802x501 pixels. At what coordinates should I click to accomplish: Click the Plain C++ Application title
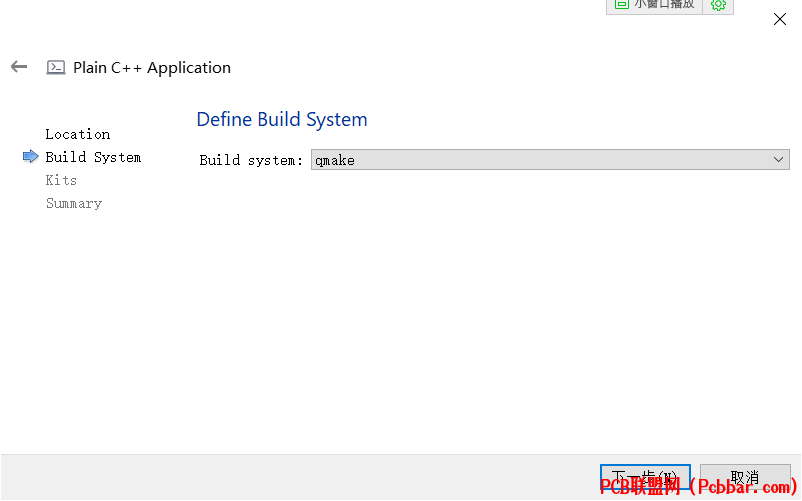coord(152,67)
